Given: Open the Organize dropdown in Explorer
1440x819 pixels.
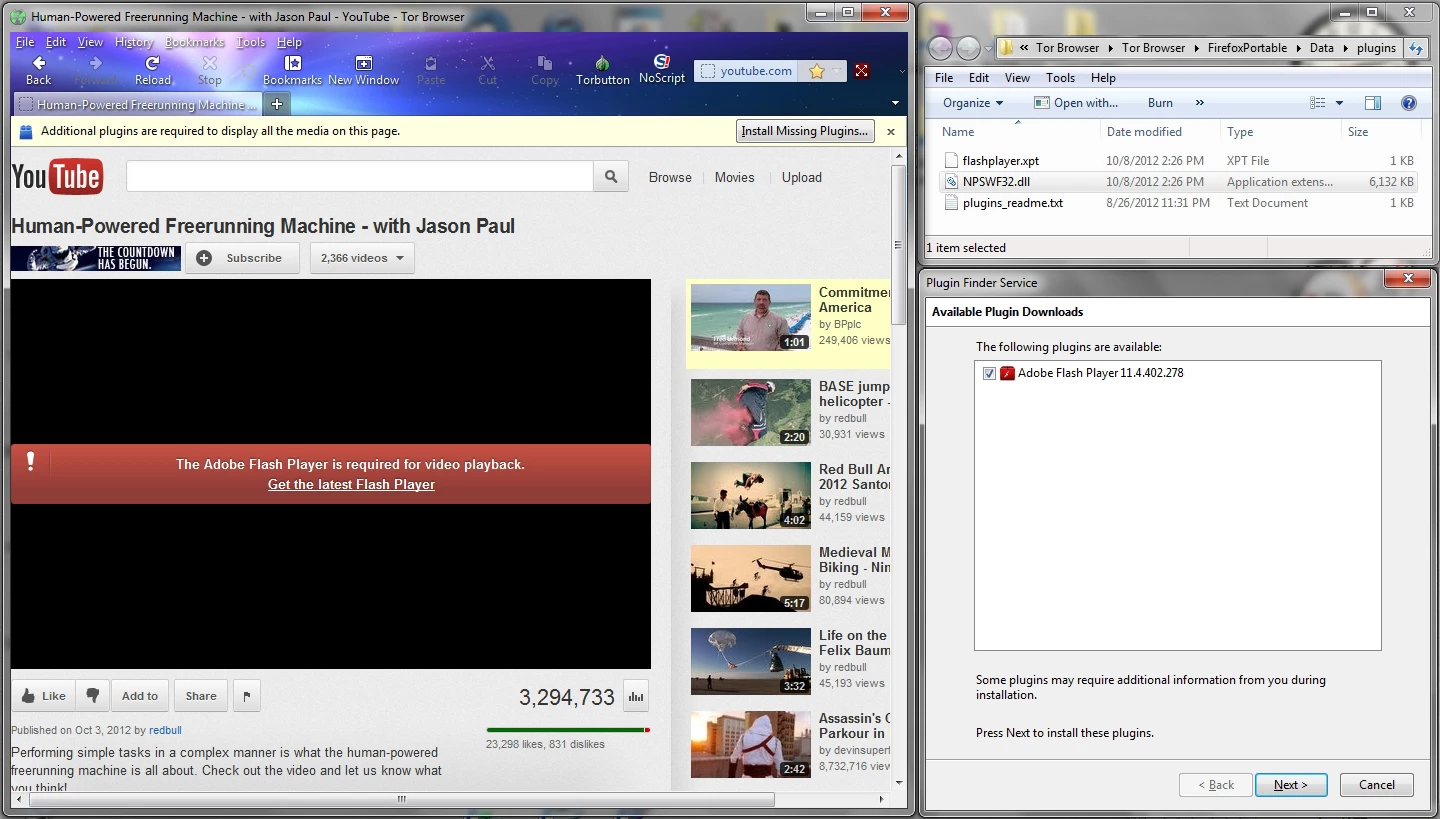Looking at the screenshot, I should tap(972, 103).
